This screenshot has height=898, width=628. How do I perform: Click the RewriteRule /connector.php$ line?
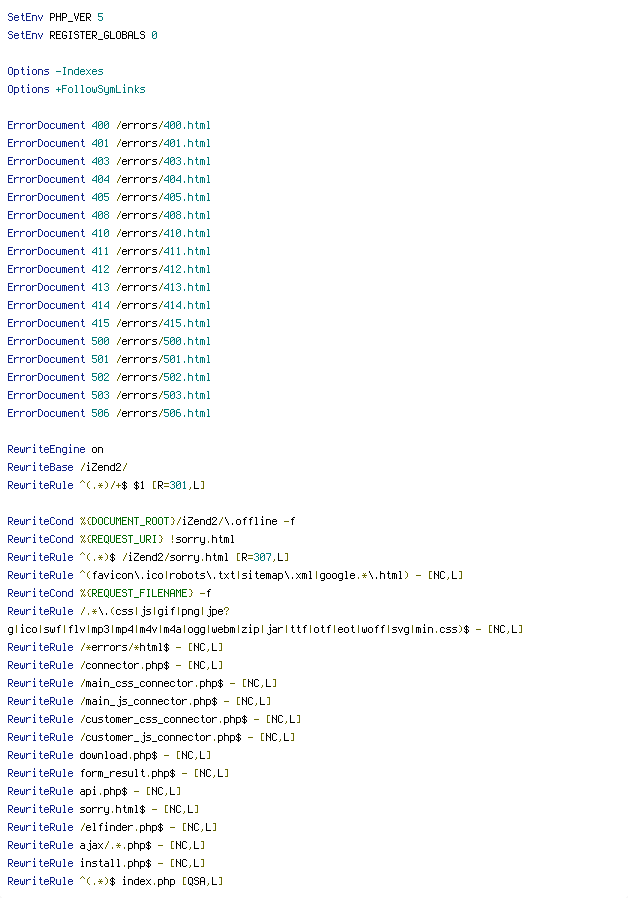[115, 665]
